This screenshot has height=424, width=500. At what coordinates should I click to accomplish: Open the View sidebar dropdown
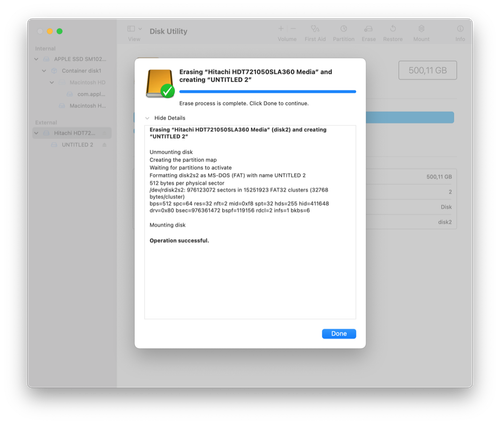pyautogui.click(x=134, y=29)
